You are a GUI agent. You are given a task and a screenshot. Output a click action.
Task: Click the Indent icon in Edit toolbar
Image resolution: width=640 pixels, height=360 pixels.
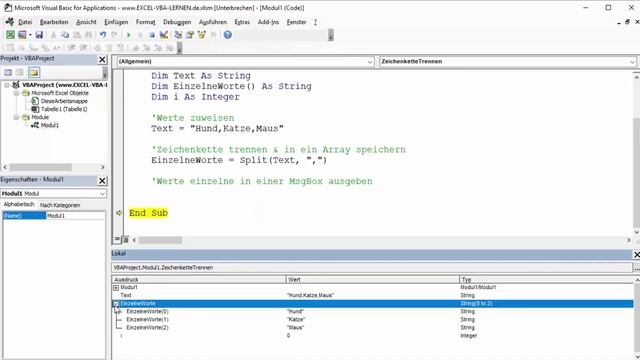click(x=72, y=48)
